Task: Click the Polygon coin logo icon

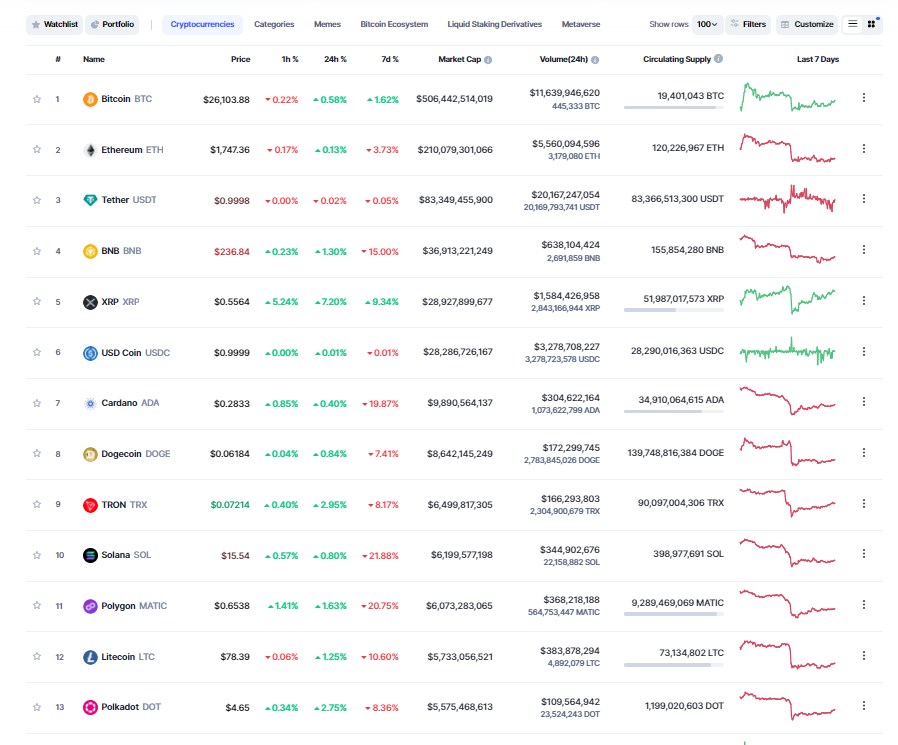Action: click(x=90, y=606)
